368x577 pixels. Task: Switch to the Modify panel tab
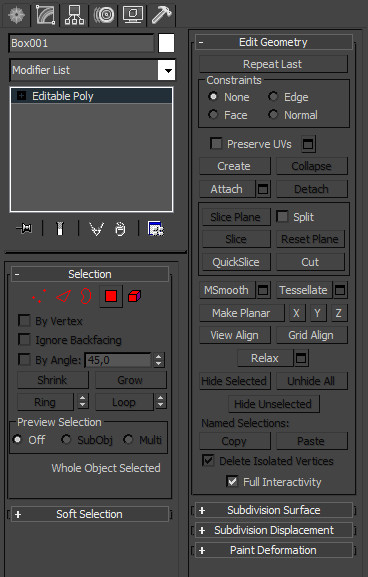(45, 15)
